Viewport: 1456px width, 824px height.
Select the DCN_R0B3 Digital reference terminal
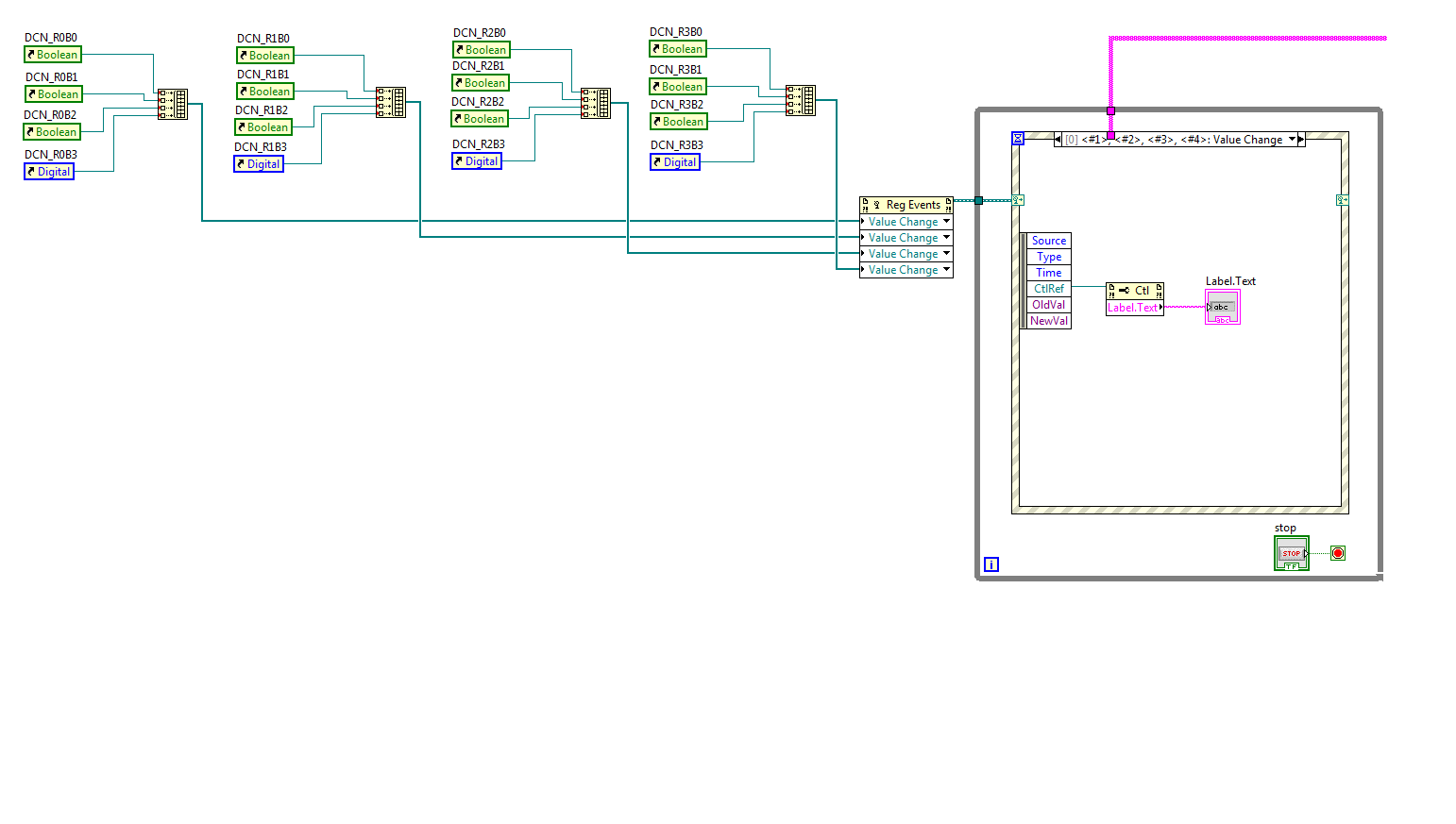pyautogui.click(x=49, y=172)
